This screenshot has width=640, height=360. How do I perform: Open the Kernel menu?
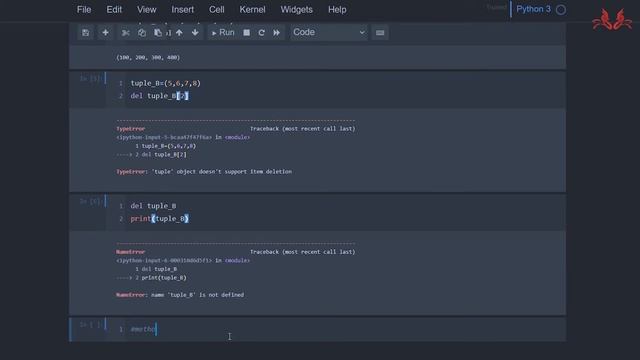[252, 9]
